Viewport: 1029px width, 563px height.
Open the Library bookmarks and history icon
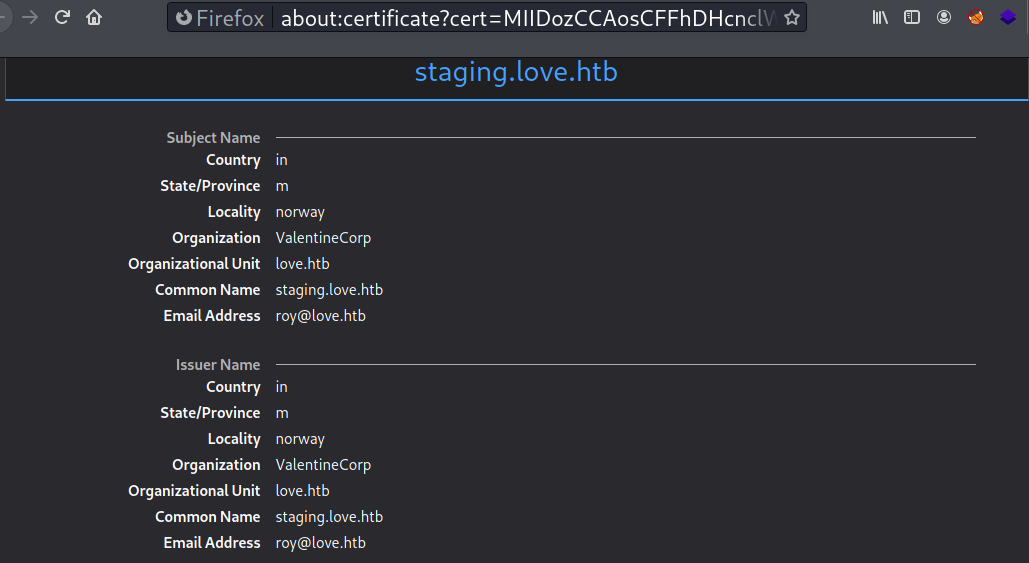point(880,17)
